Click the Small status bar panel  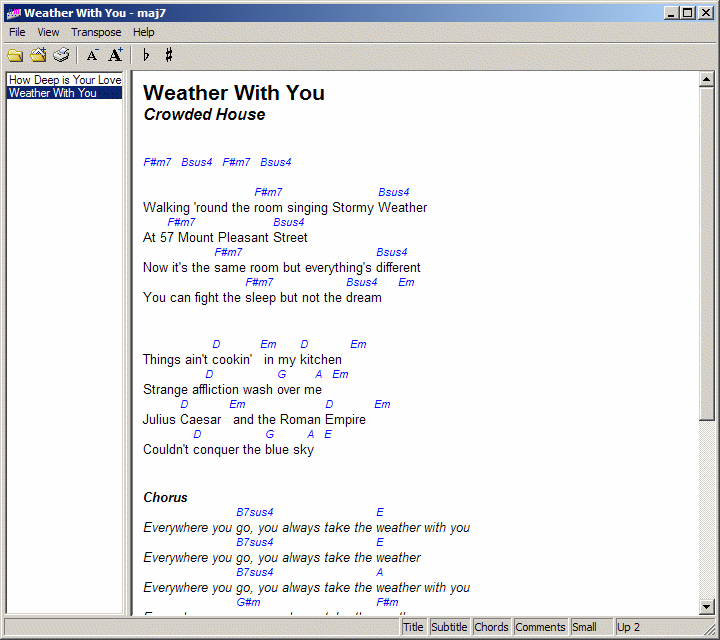coord(591,627)
